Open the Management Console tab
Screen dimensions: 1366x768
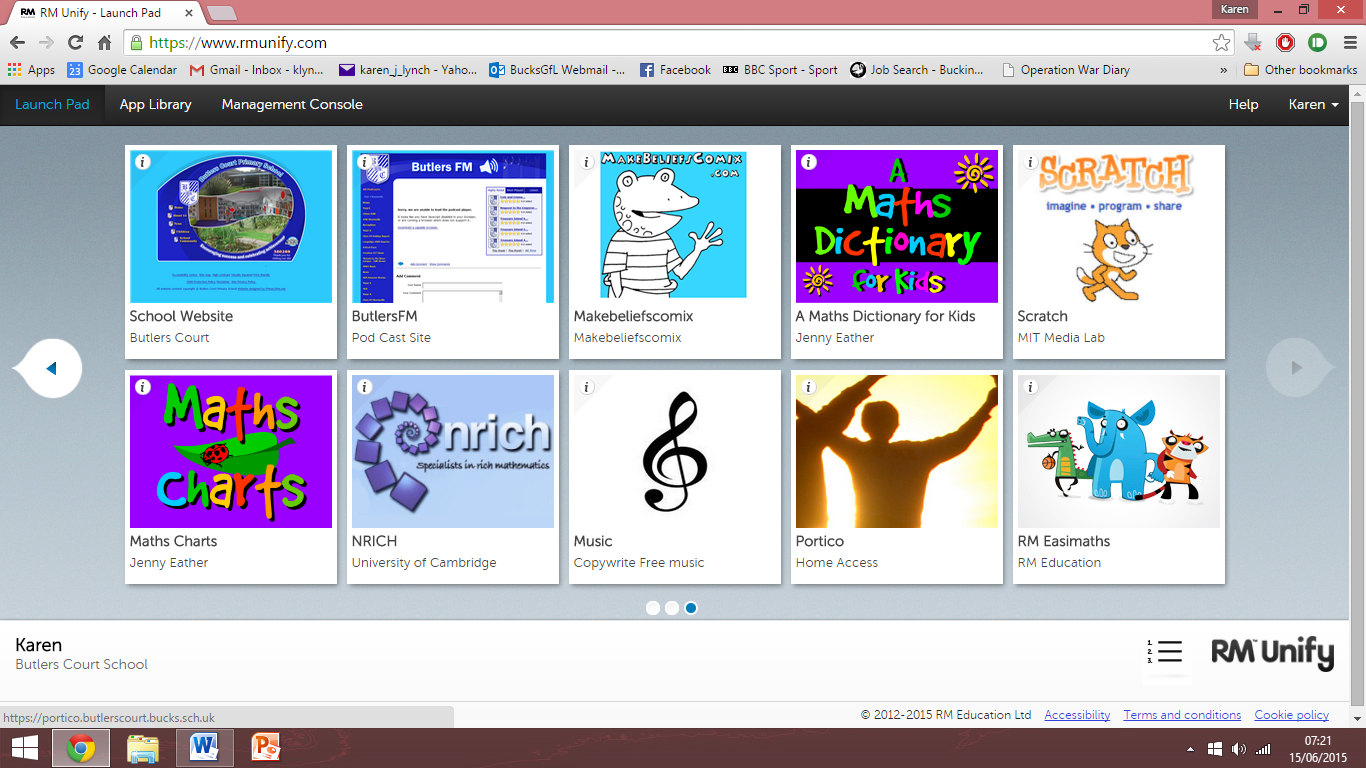tap(292, 104)
